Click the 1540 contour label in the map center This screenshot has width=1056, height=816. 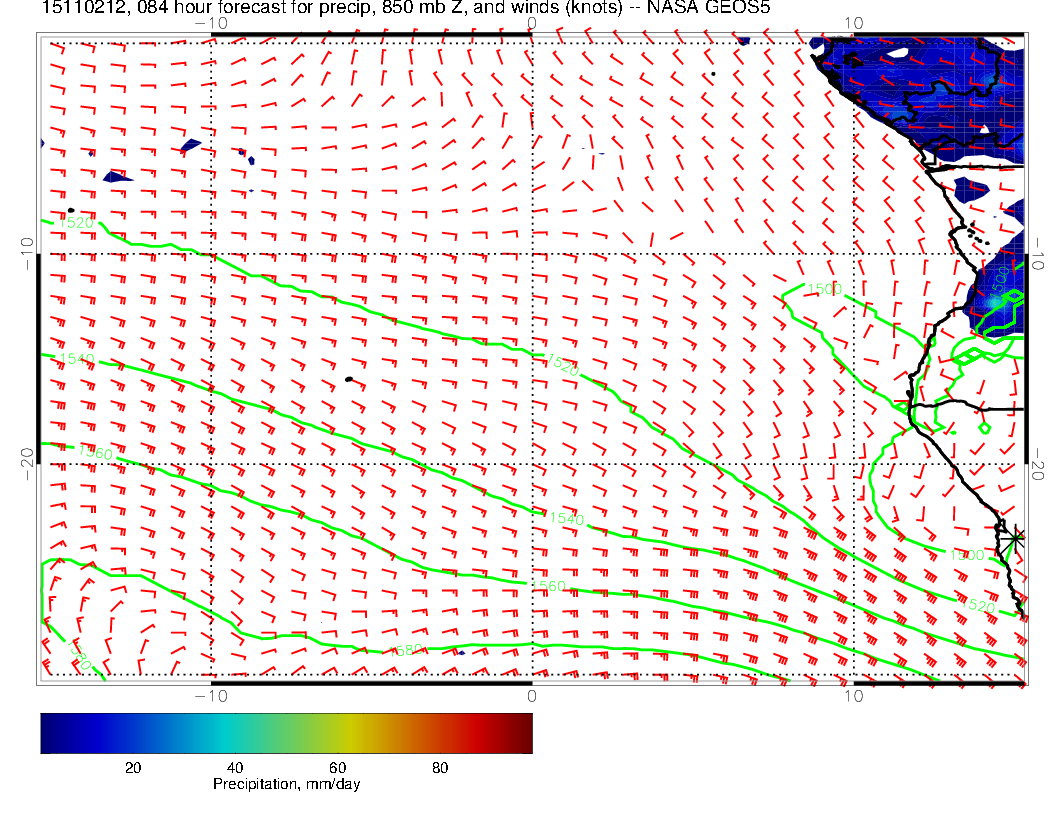click(x=564, y=518)
